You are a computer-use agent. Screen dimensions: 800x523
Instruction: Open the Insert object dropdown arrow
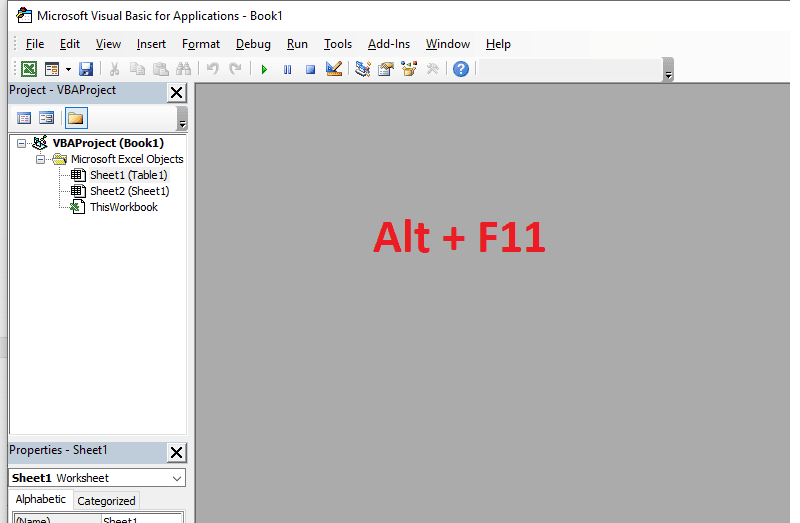click(68, 69)
